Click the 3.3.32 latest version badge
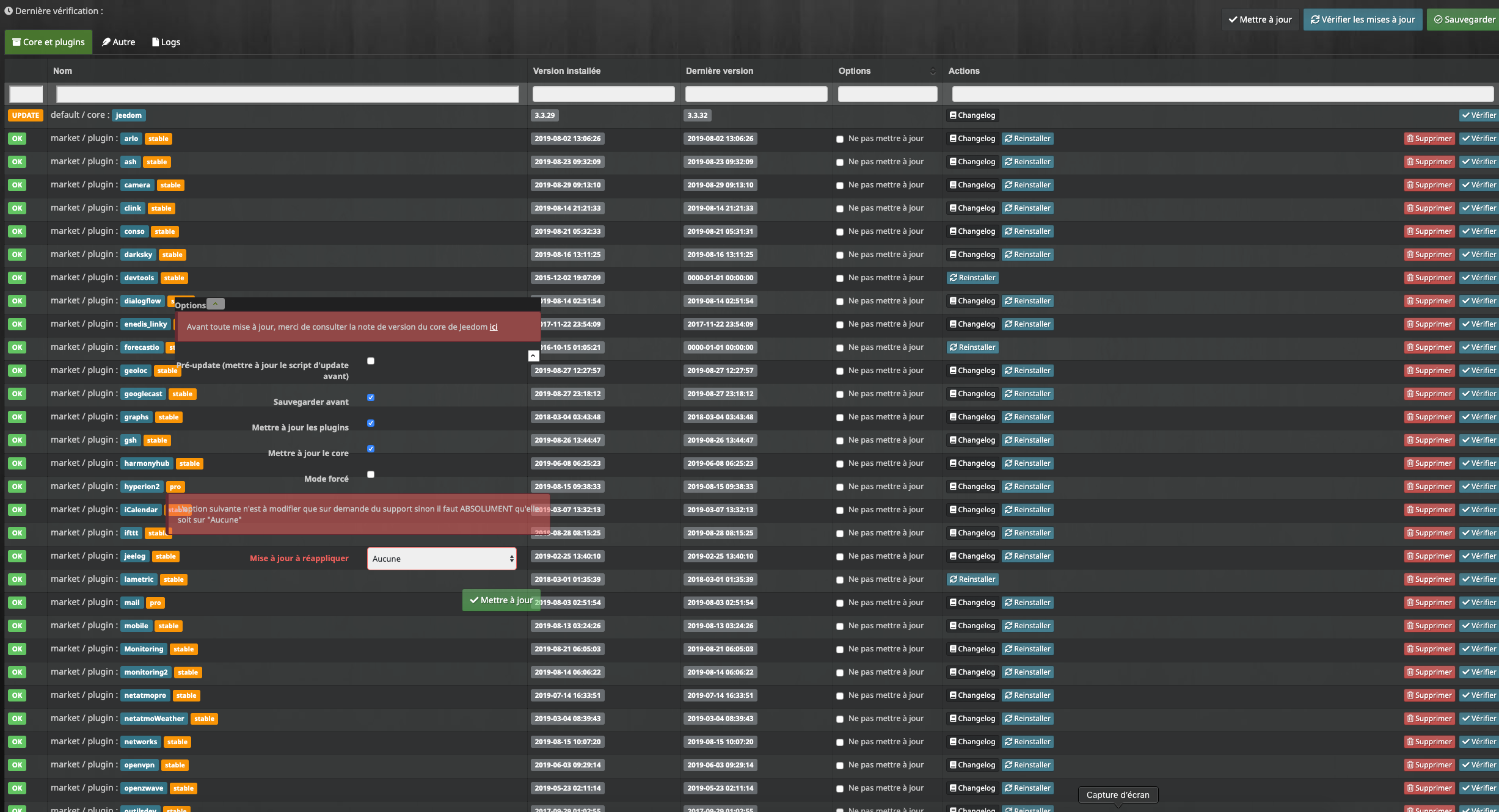The height and width of the screenshot is (812, 1499). pos(698,115)
